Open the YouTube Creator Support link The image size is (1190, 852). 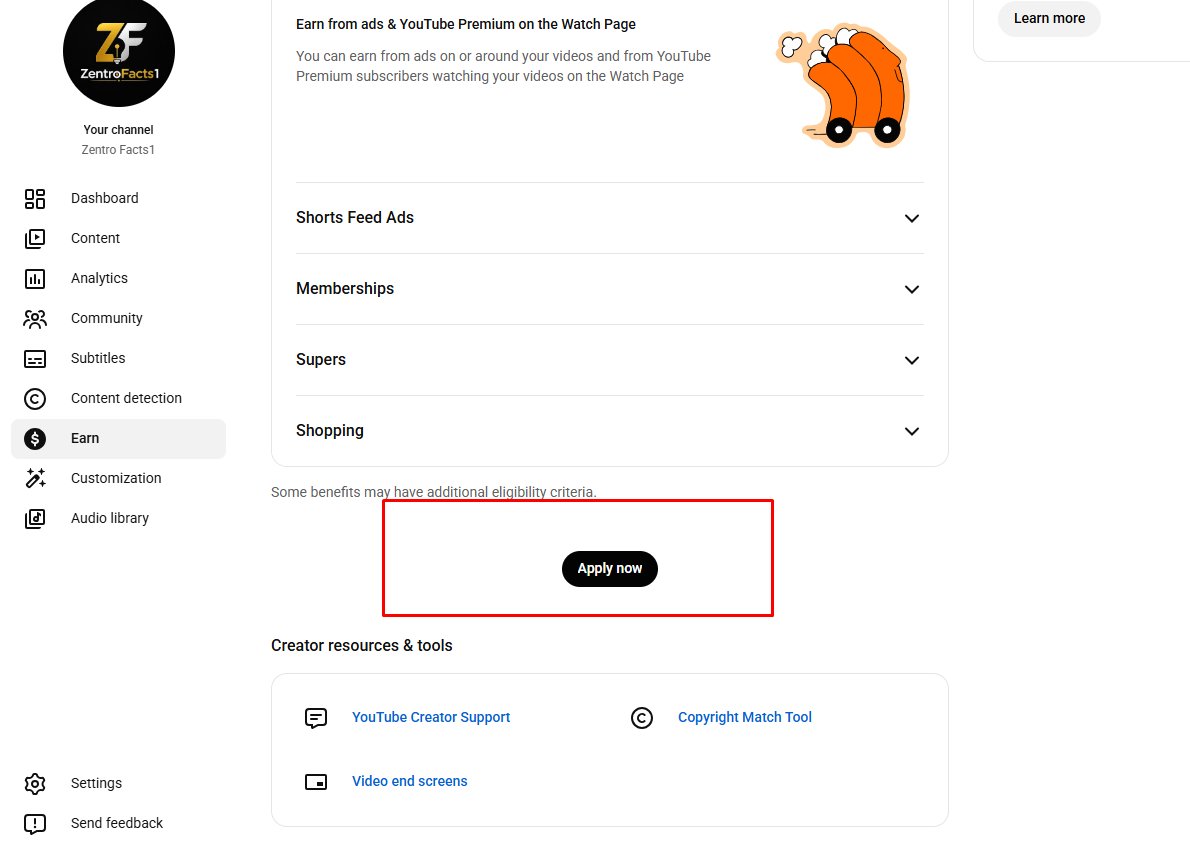(x=431, y=718)
